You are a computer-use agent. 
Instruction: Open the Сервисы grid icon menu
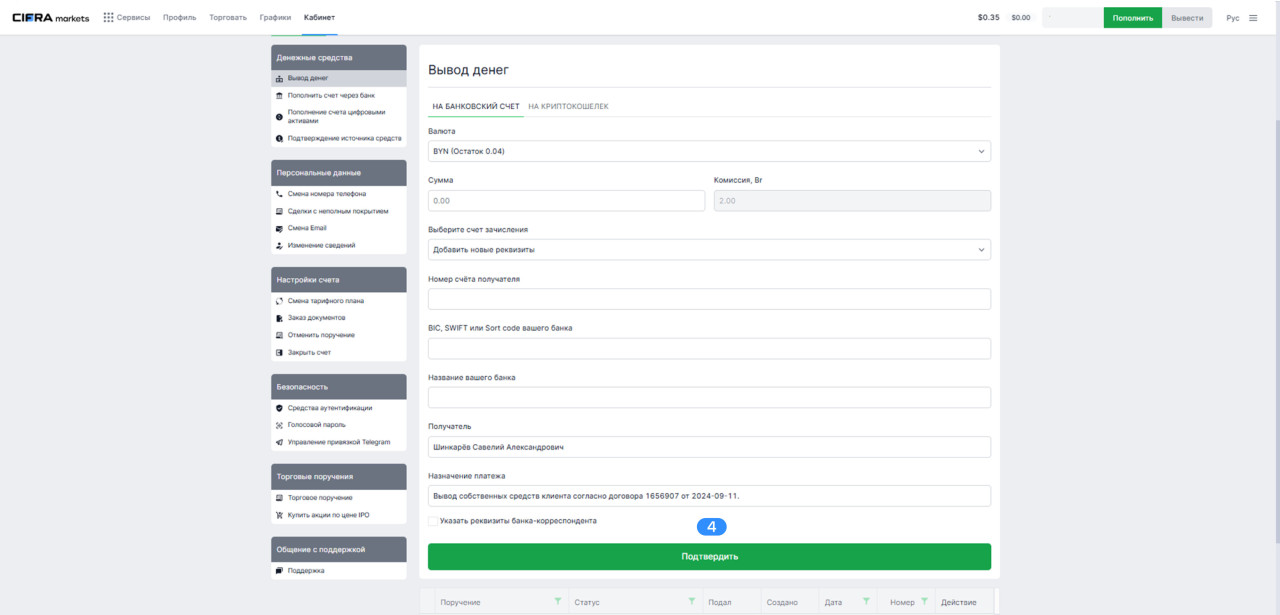click(x=108, y=18)
